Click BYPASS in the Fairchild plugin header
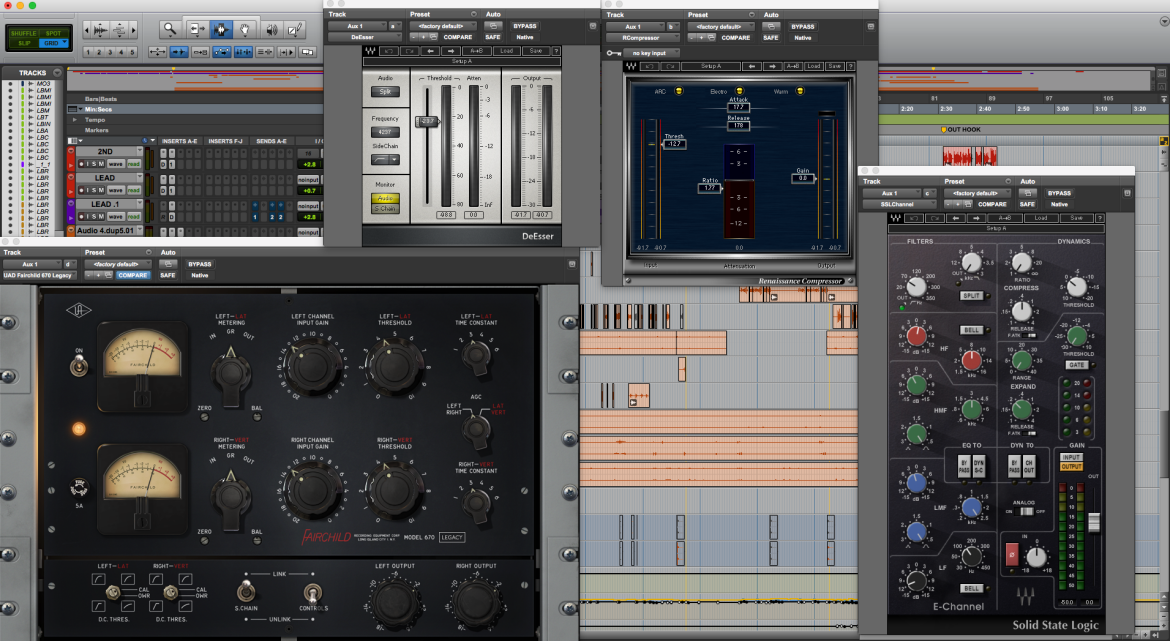 (x=199, y=264)
